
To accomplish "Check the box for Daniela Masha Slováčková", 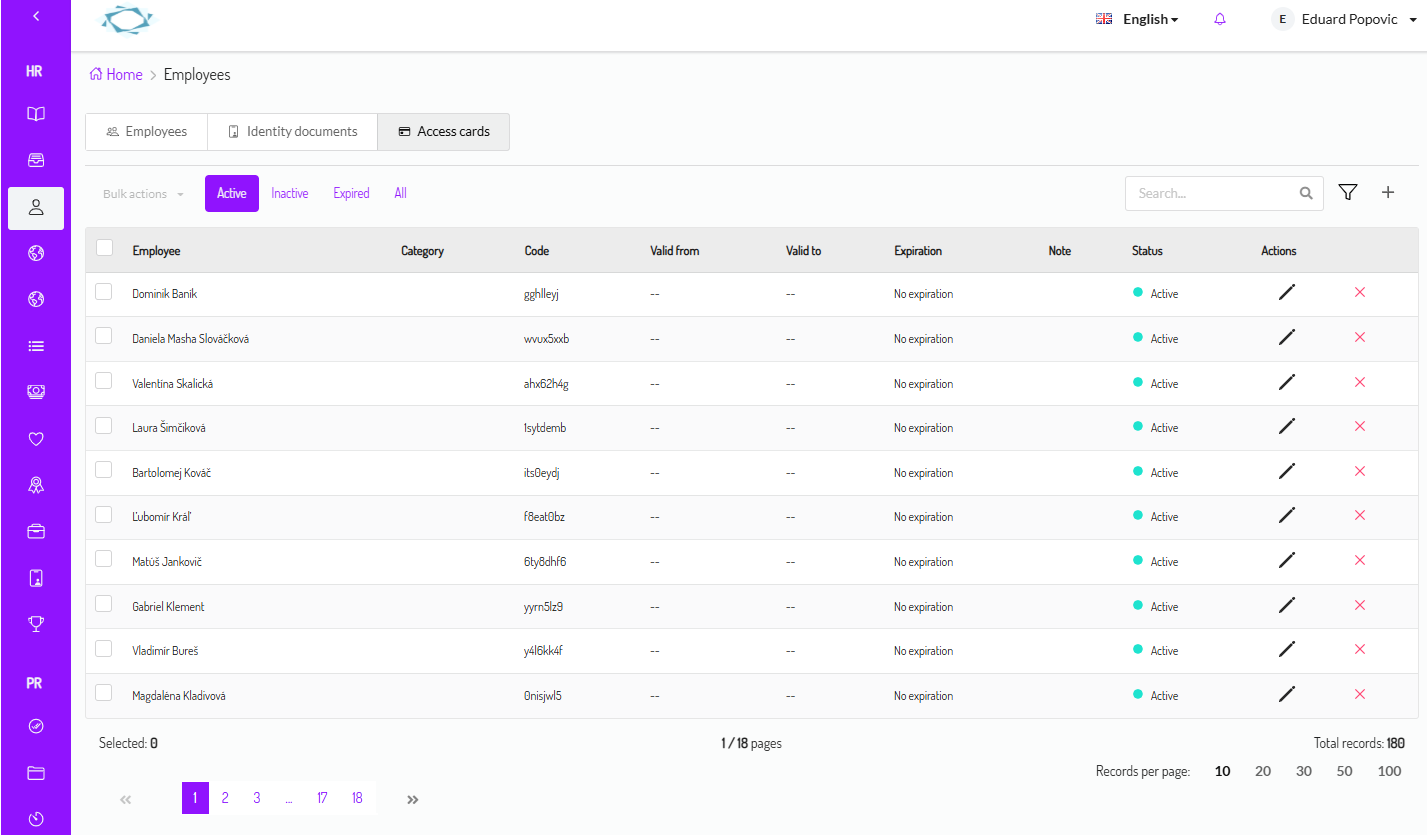I will click(104, 336).
